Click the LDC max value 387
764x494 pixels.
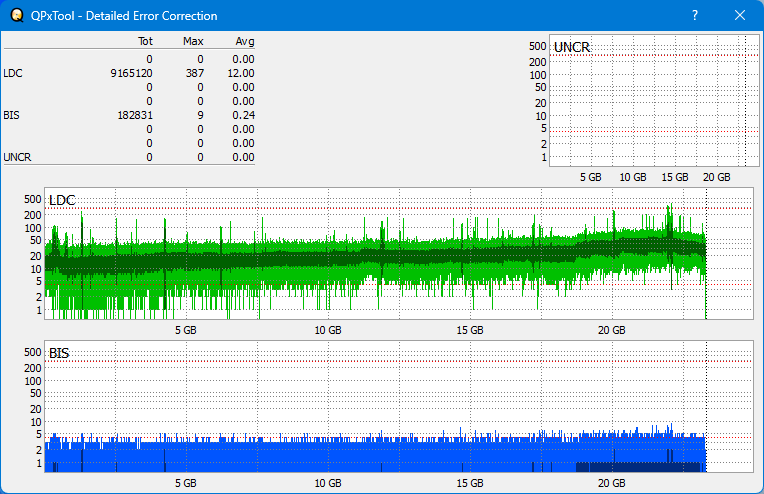[195, 73]
